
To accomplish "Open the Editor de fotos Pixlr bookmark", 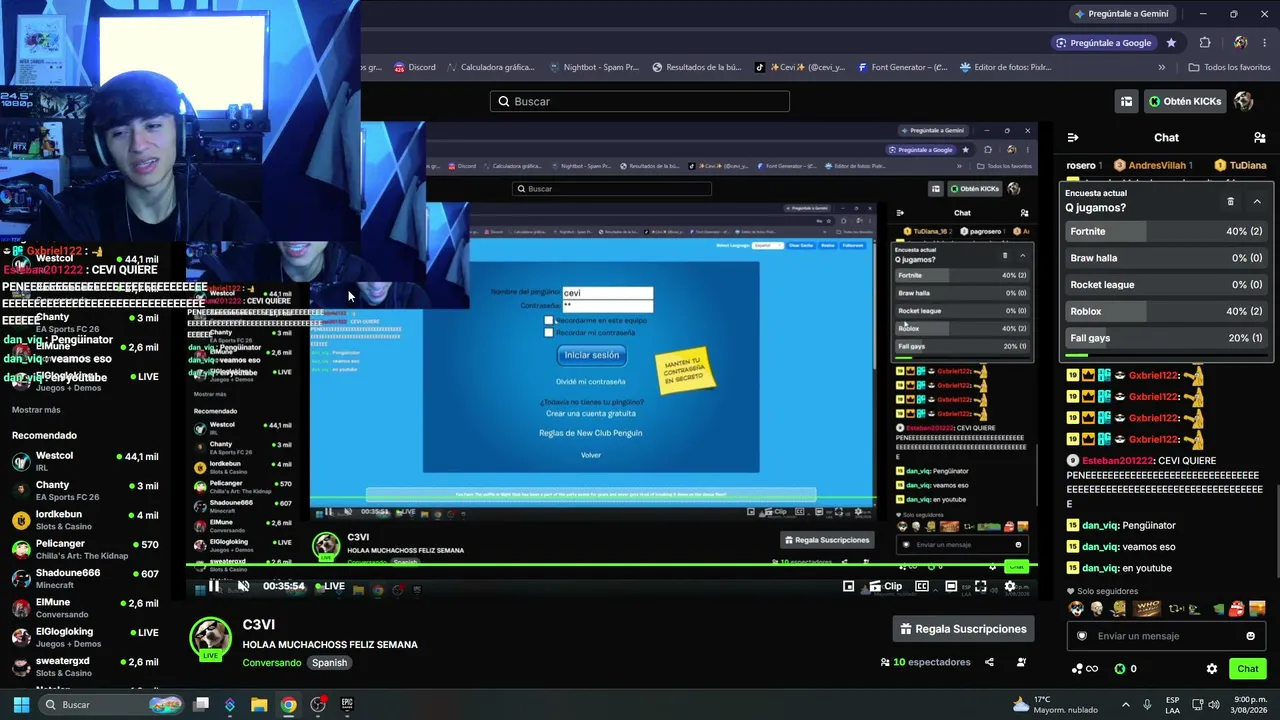I will (x=1005, y=67).
